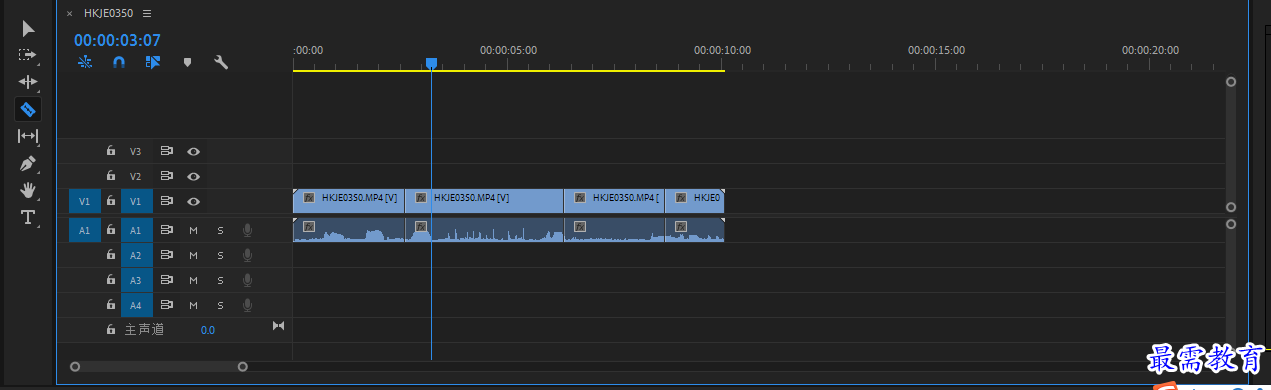1271x390 pixels.
Task: Toggle V1 source patching
Action: pyautogui.click(x=84, y=201)
